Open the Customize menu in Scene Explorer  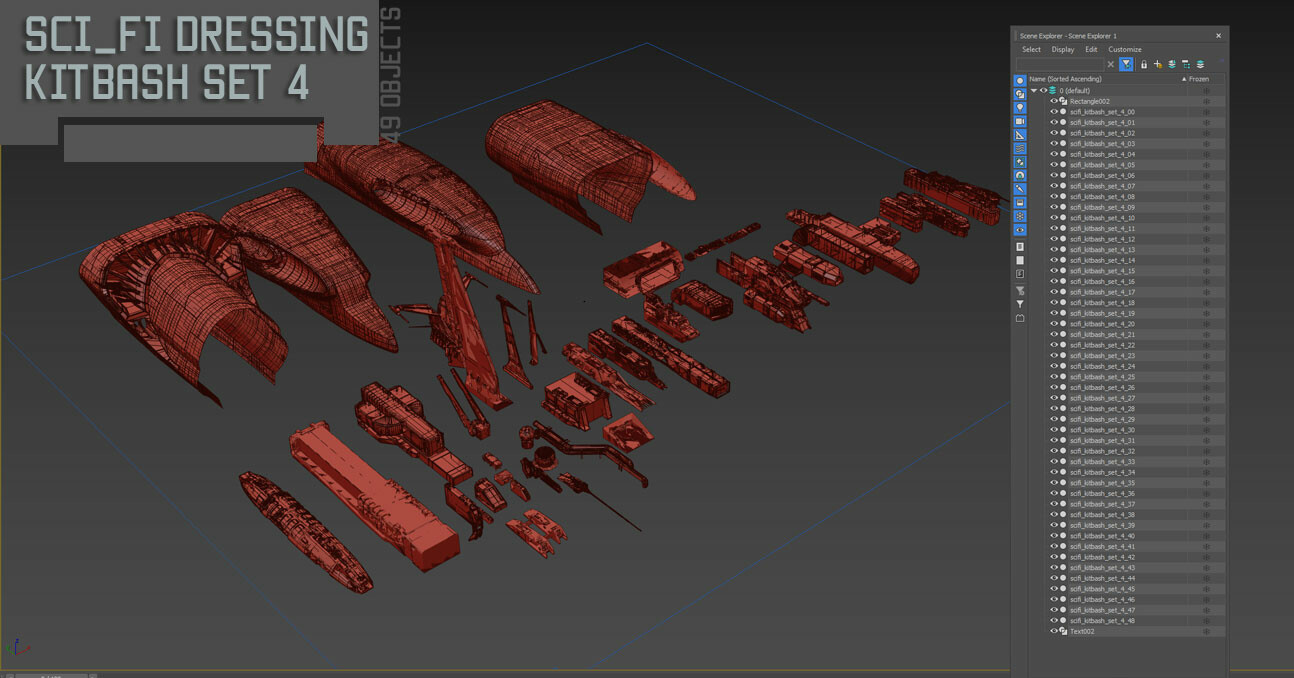pyautogui.click(x=1125, y=49)
